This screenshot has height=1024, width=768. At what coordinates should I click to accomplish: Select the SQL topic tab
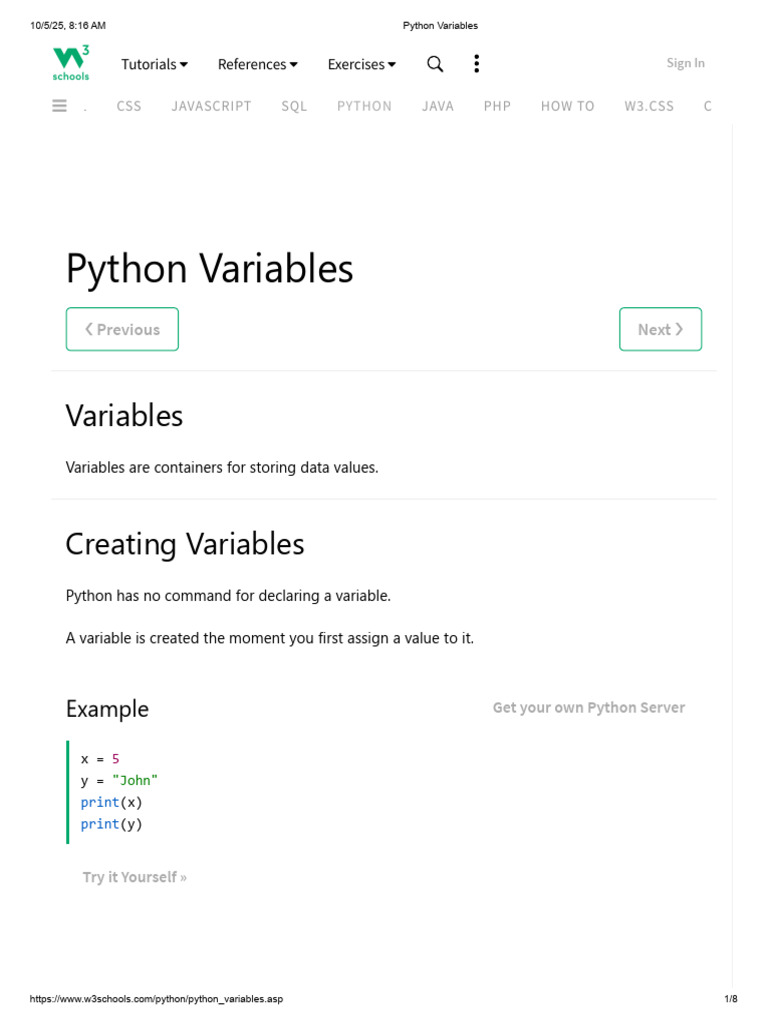coord(294,106)
